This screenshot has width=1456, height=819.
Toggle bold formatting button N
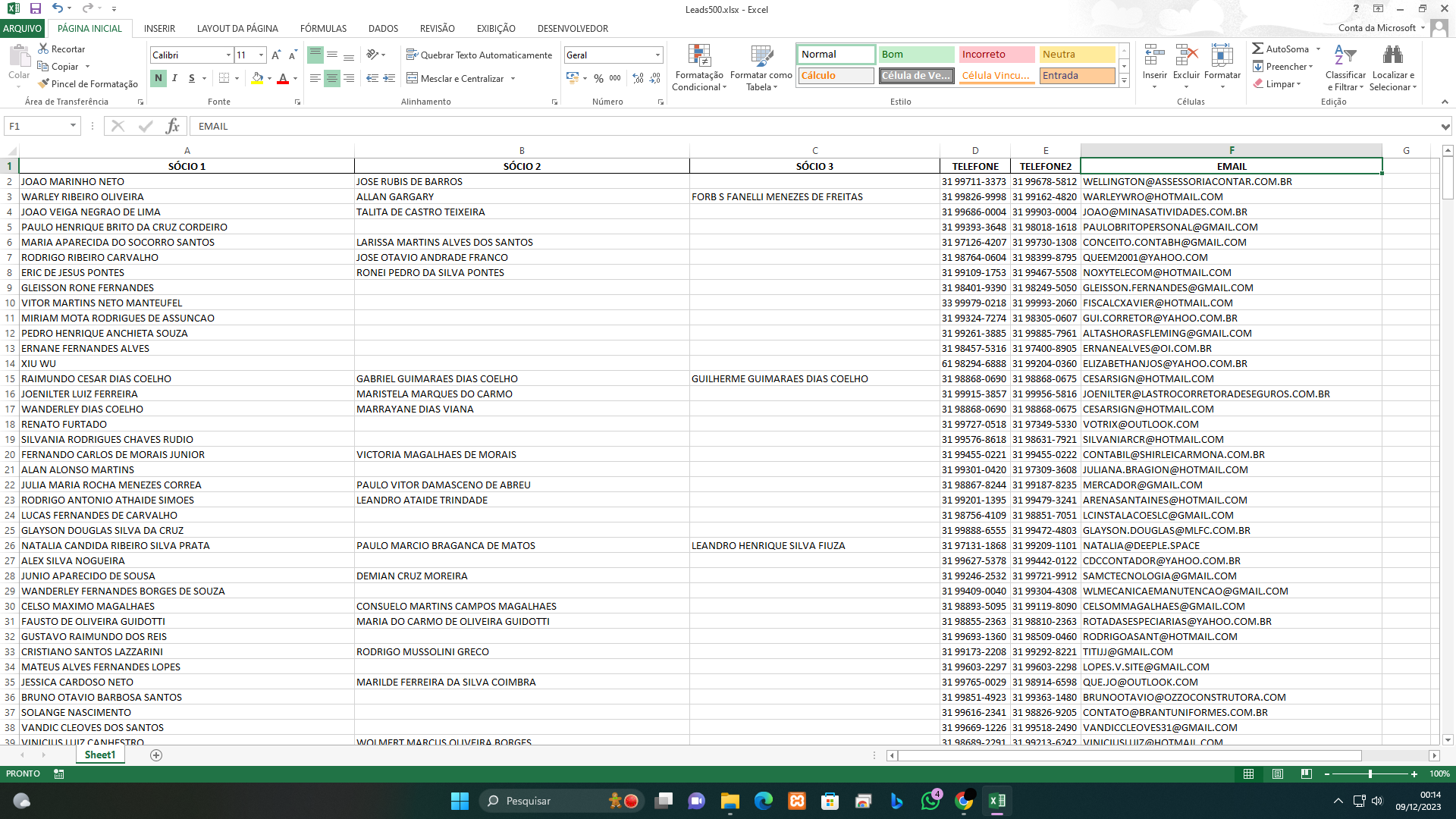pyautogui.click(x=158, y=78)
